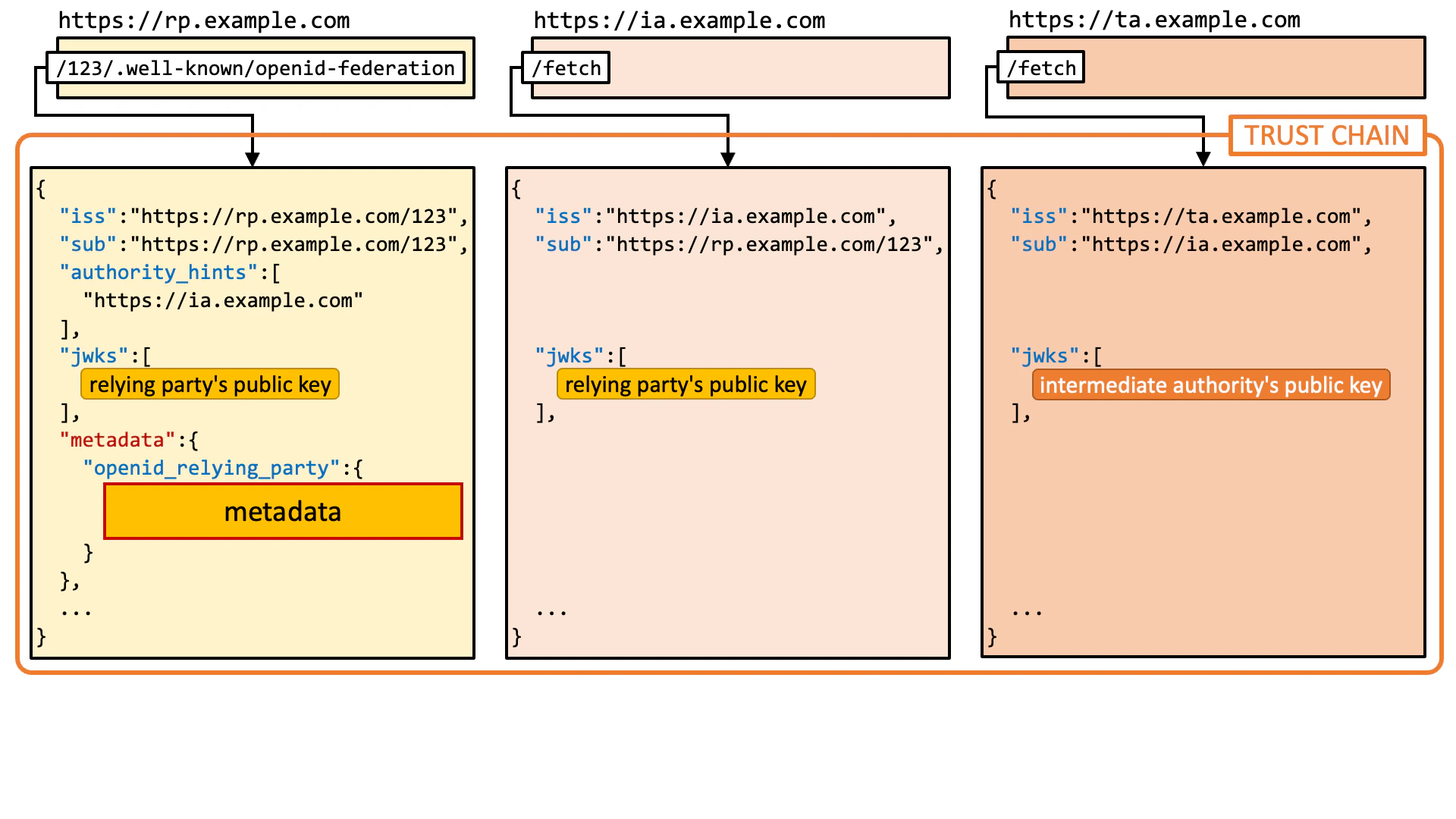Click the https://rp.example.com heading

[x=204, y=20]
